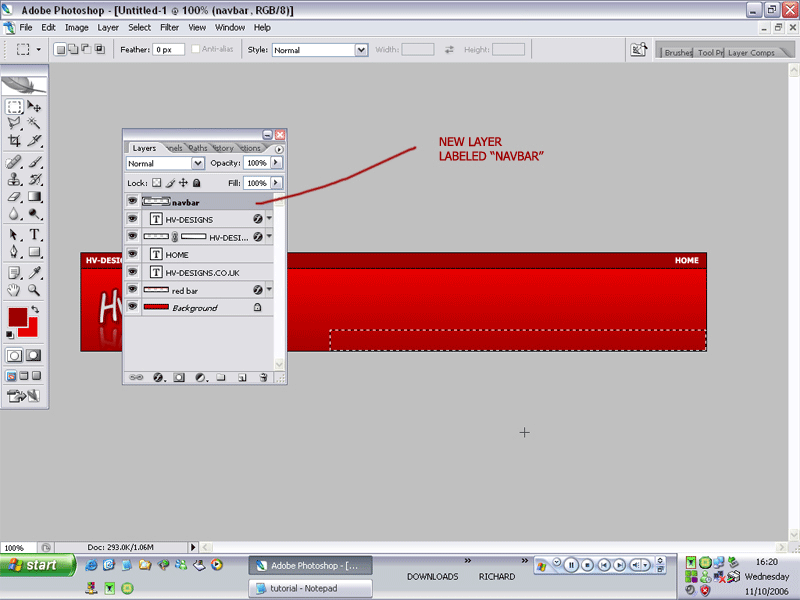Select the Crop tool
The image size is (800, 600).
coord(14,140)
